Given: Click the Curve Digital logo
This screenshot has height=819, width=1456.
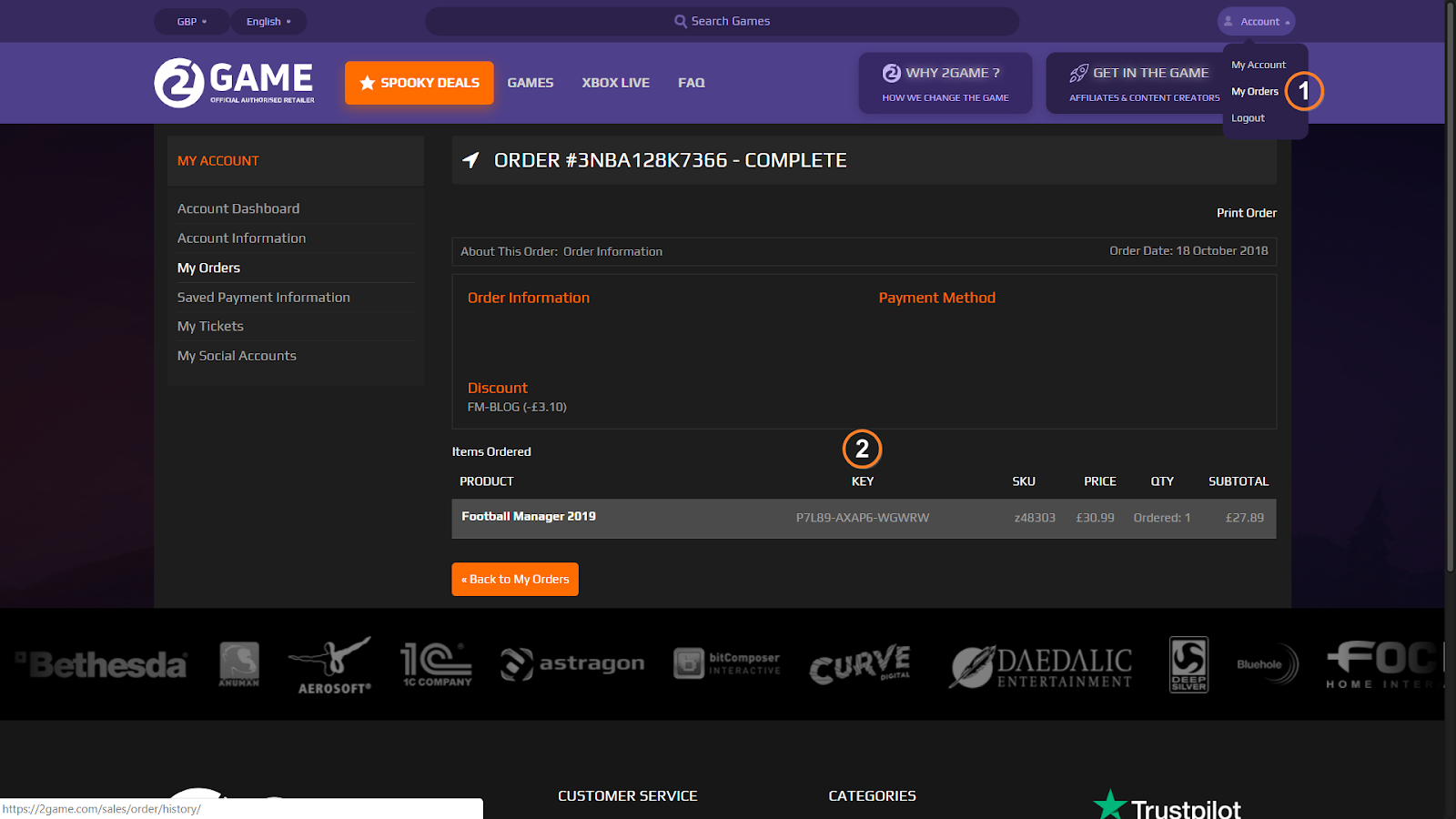Looking at the screenshot, I should pyautogui.click(x=860, y=664).
